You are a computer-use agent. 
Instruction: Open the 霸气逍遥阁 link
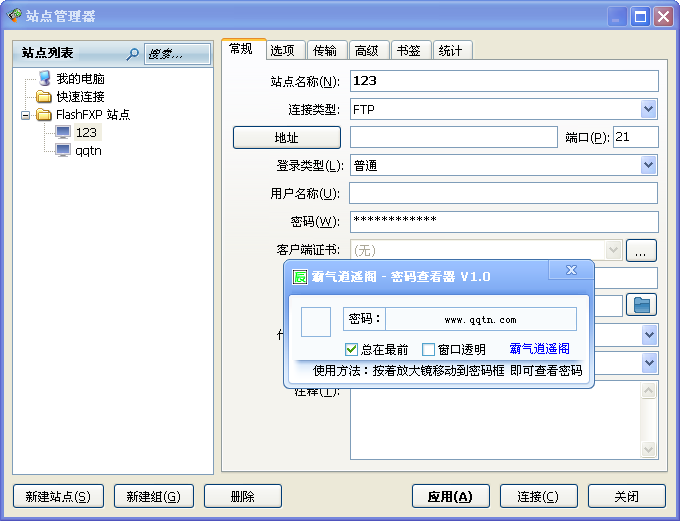539,349
